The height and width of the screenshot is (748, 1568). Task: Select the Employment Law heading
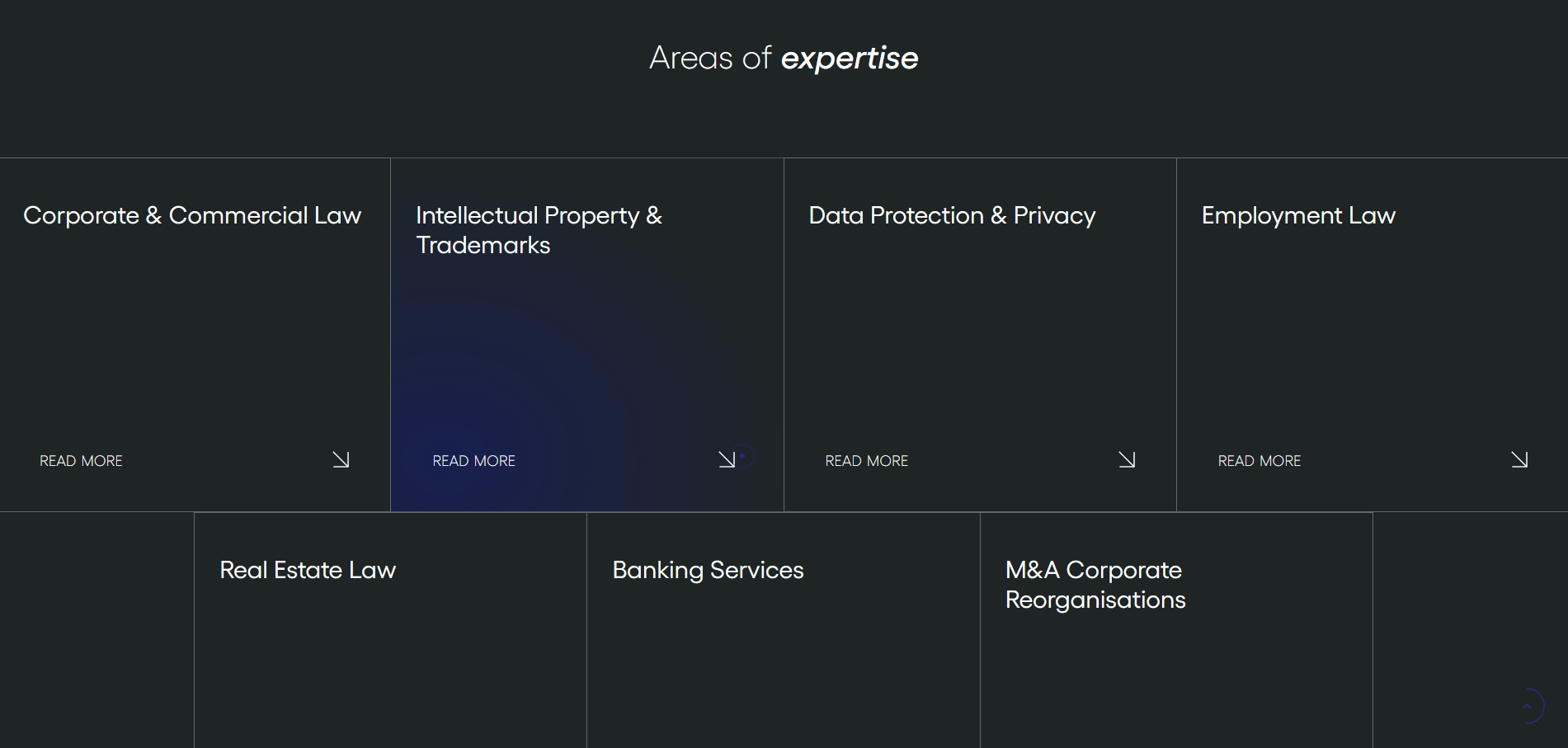1298,215
